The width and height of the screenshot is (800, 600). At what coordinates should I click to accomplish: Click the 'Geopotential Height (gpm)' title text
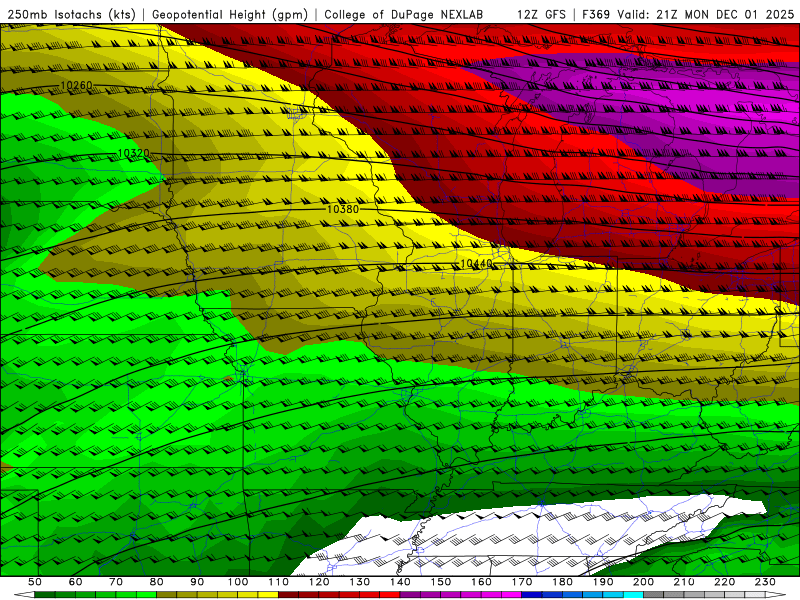coord(230,14)
